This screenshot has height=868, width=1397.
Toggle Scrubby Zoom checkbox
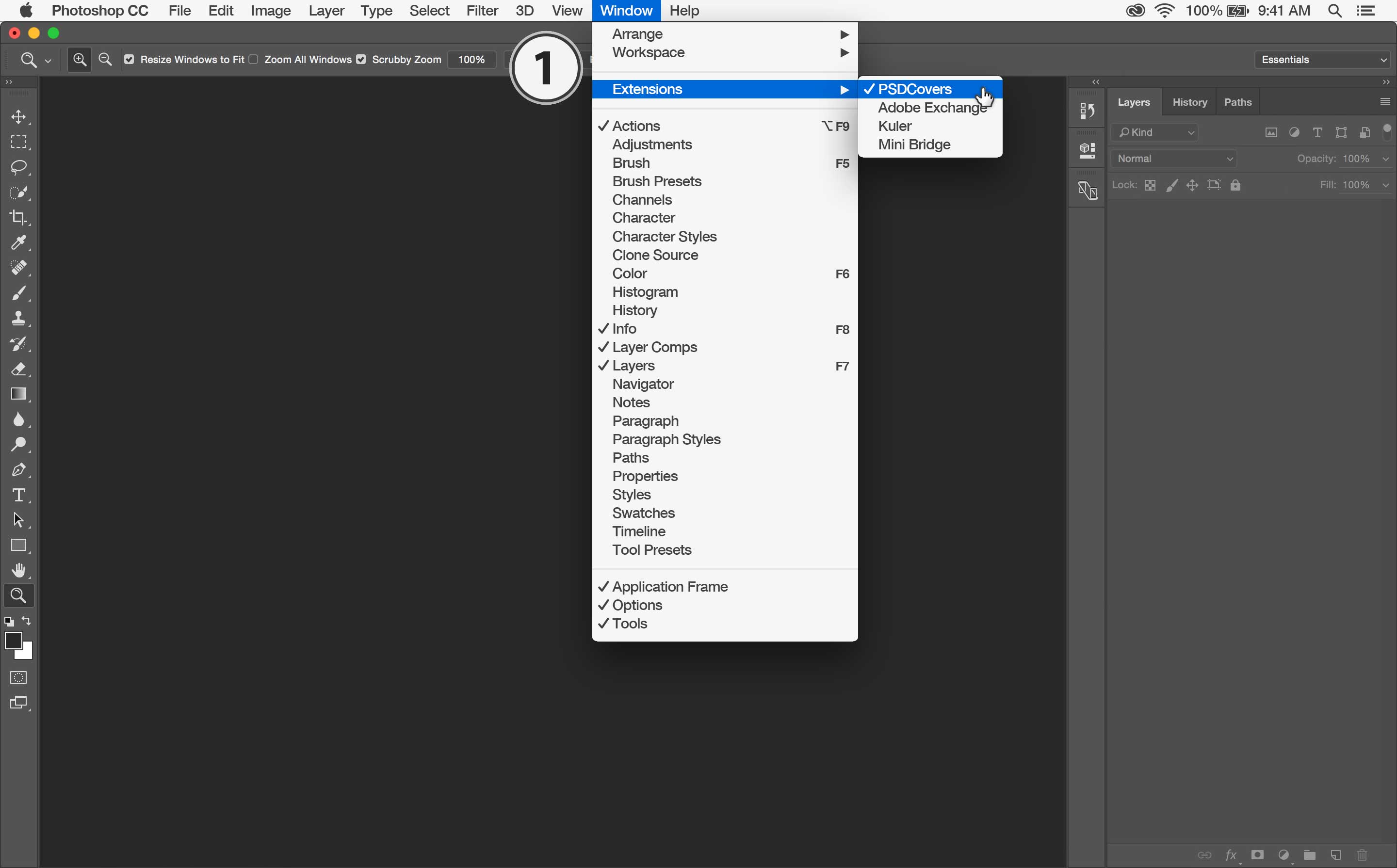360,59
